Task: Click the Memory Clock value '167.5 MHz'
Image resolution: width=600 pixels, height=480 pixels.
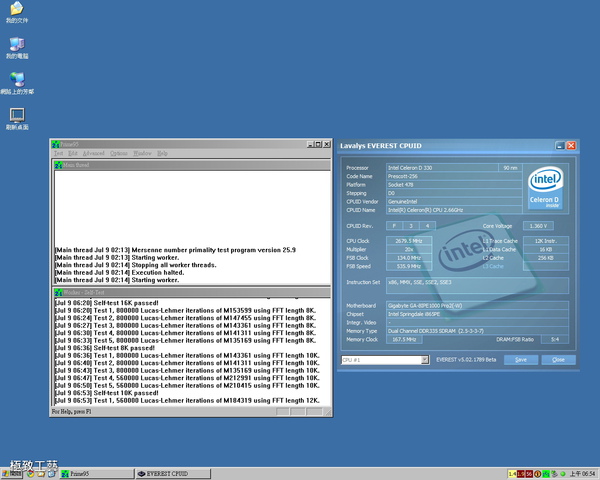Action: click(x=404, y=340)
